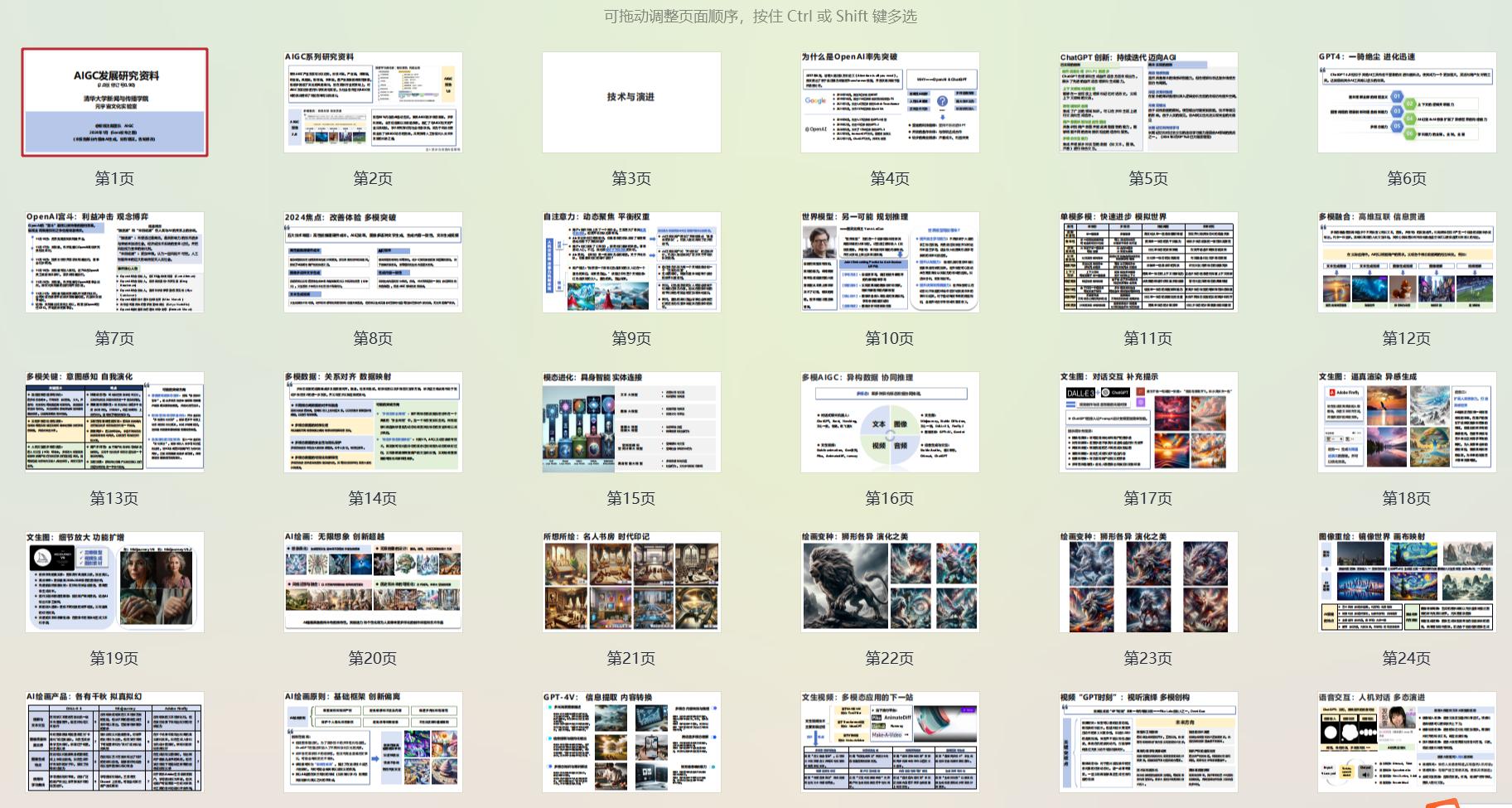Image resolution: width=1512 pixels, height=808 pixels.
Task: Select the 第8页 "2024焦点" page
Action: (373, 263)
